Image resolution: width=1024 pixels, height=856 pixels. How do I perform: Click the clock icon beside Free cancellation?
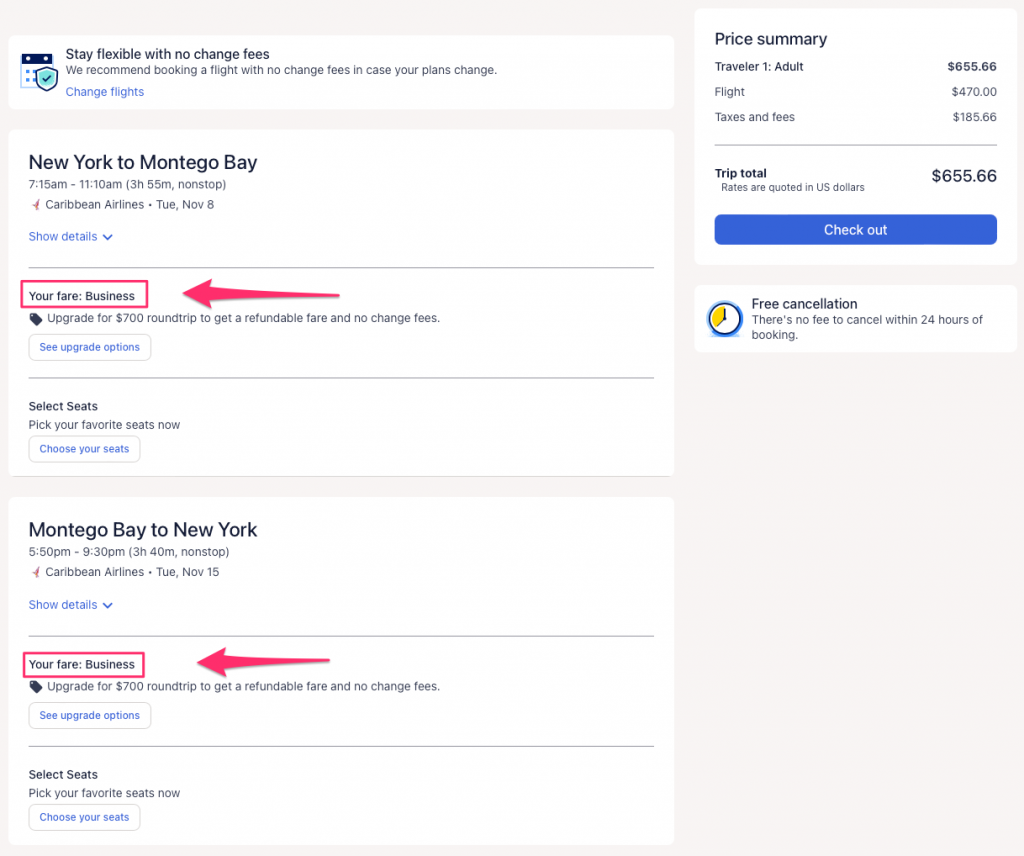[724, 319]
